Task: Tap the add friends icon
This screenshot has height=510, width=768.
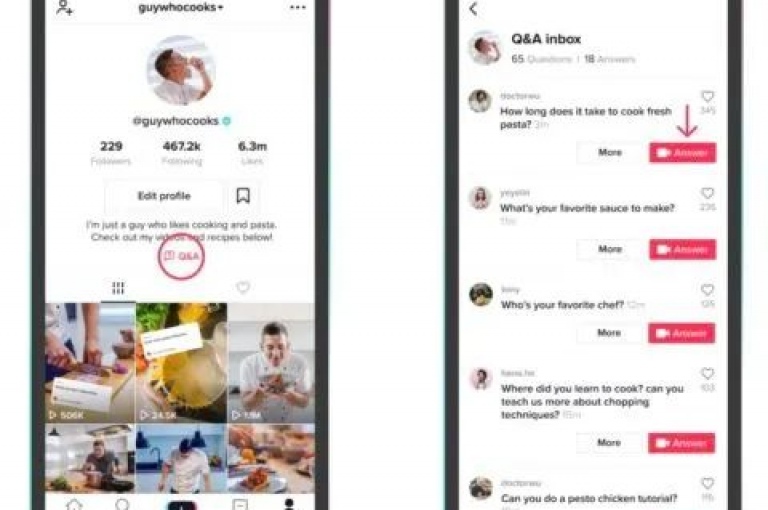Action: (x=64, y=7)
